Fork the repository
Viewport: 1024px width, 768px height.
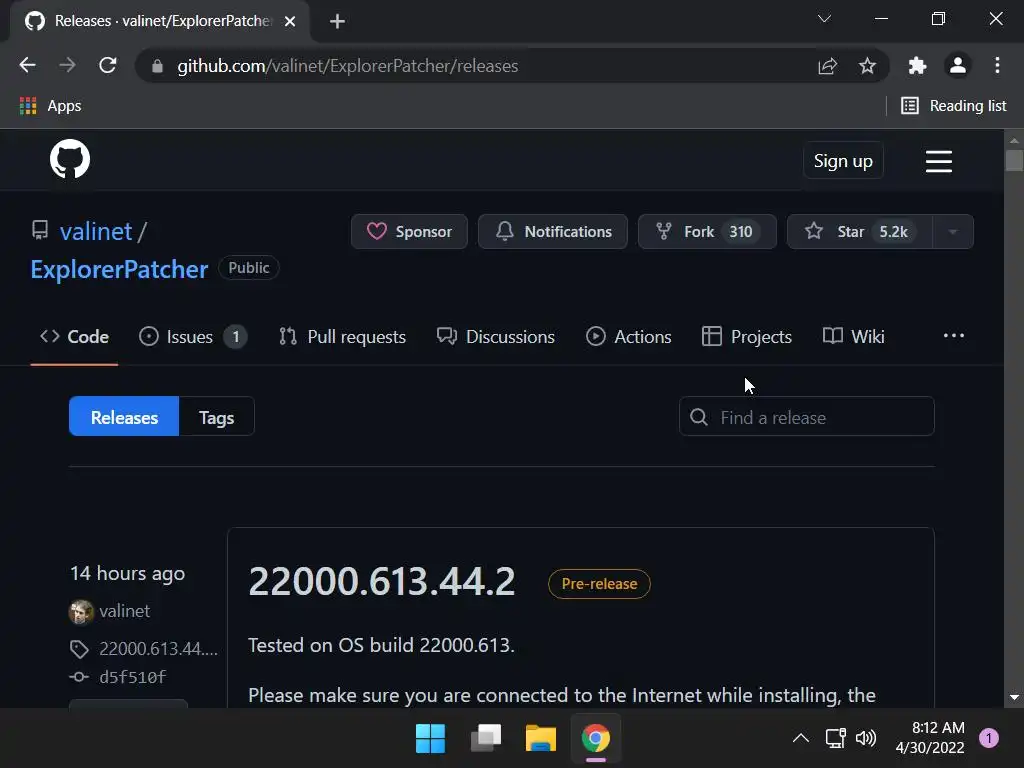[x=707, y=232]
